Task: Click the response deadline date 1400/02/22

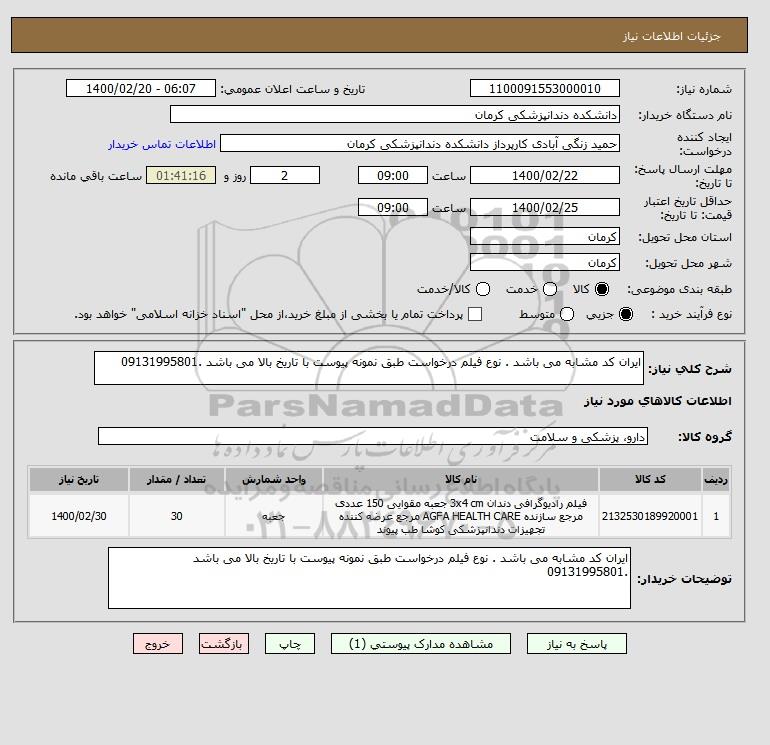Action: [x=545, y=175]
